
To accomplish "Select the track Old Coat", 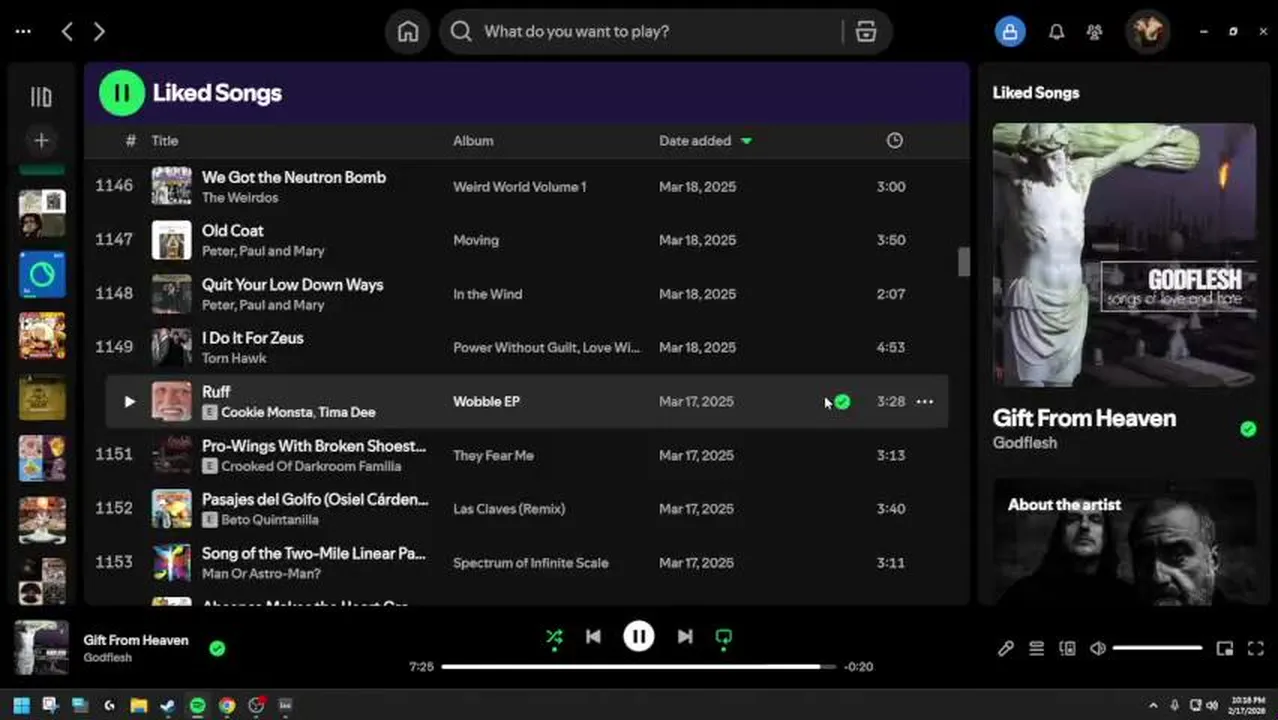I will [233, 230].
